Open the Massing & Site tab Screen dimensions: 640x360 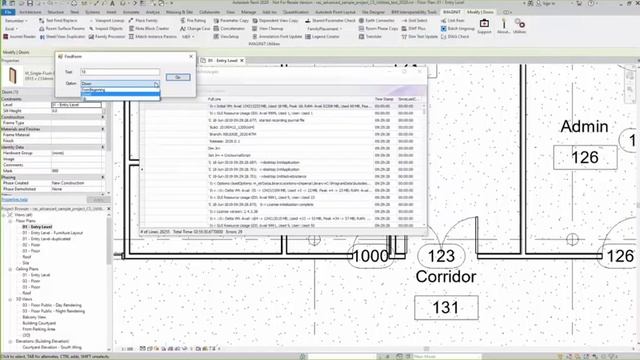coord(179,12)
